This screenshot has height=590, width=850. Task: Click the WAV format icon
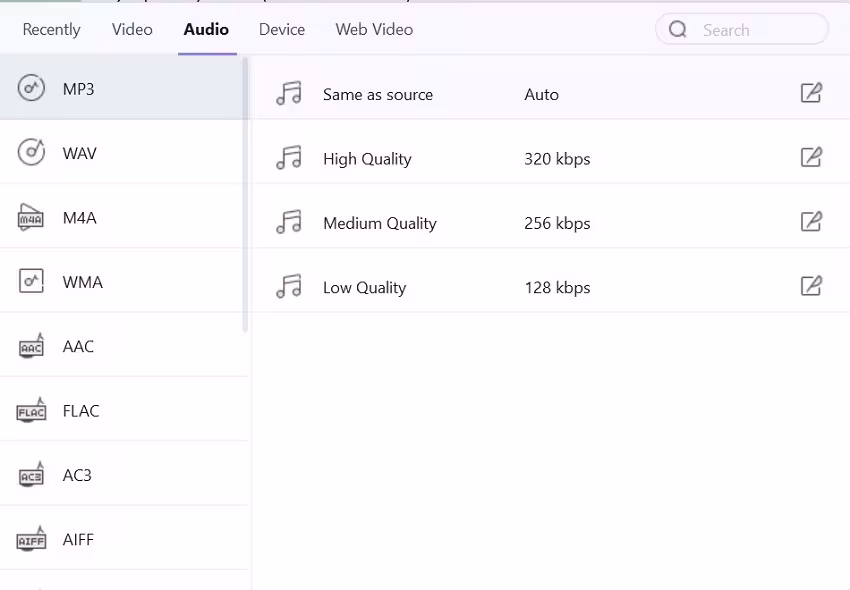click(32, 153)
